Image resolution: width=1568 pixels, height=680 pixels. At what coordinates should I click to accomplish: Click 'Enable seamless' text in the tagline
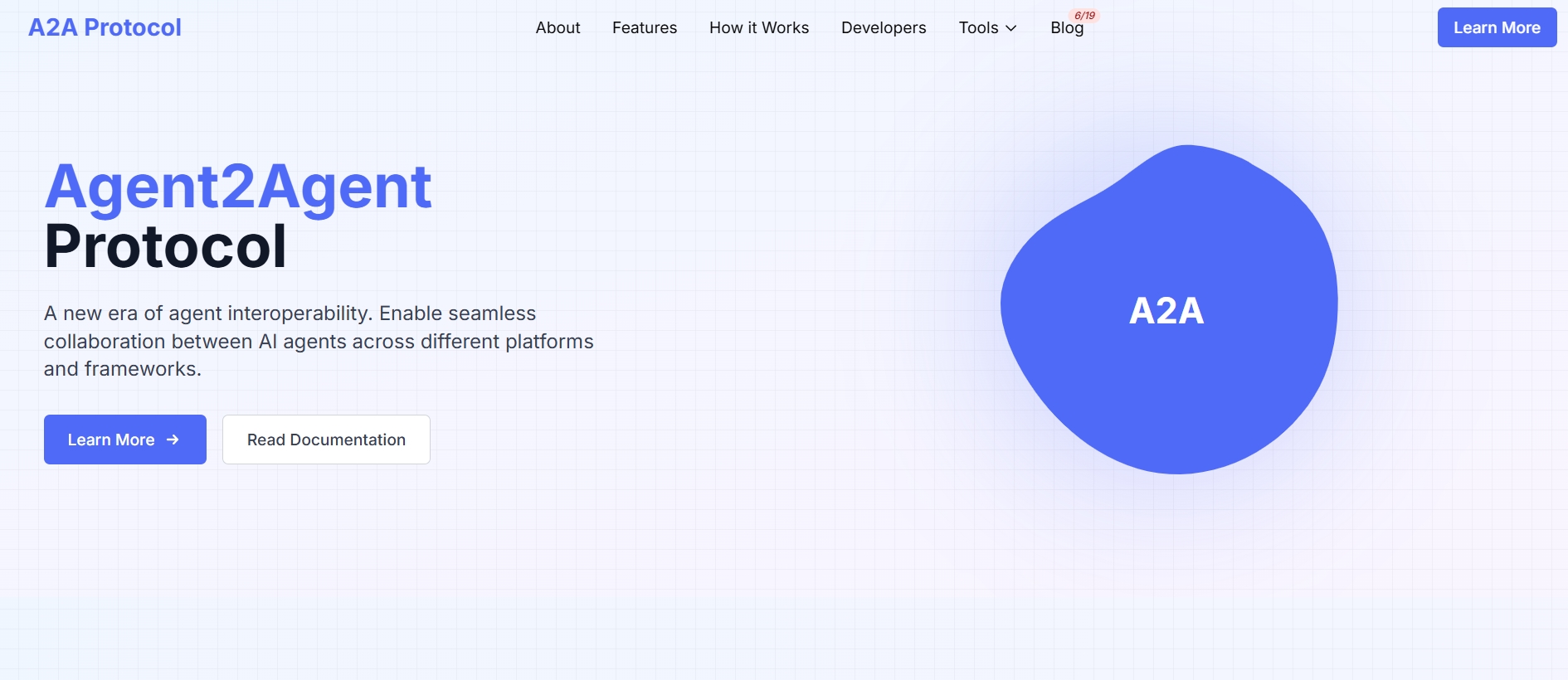point(457,313)
